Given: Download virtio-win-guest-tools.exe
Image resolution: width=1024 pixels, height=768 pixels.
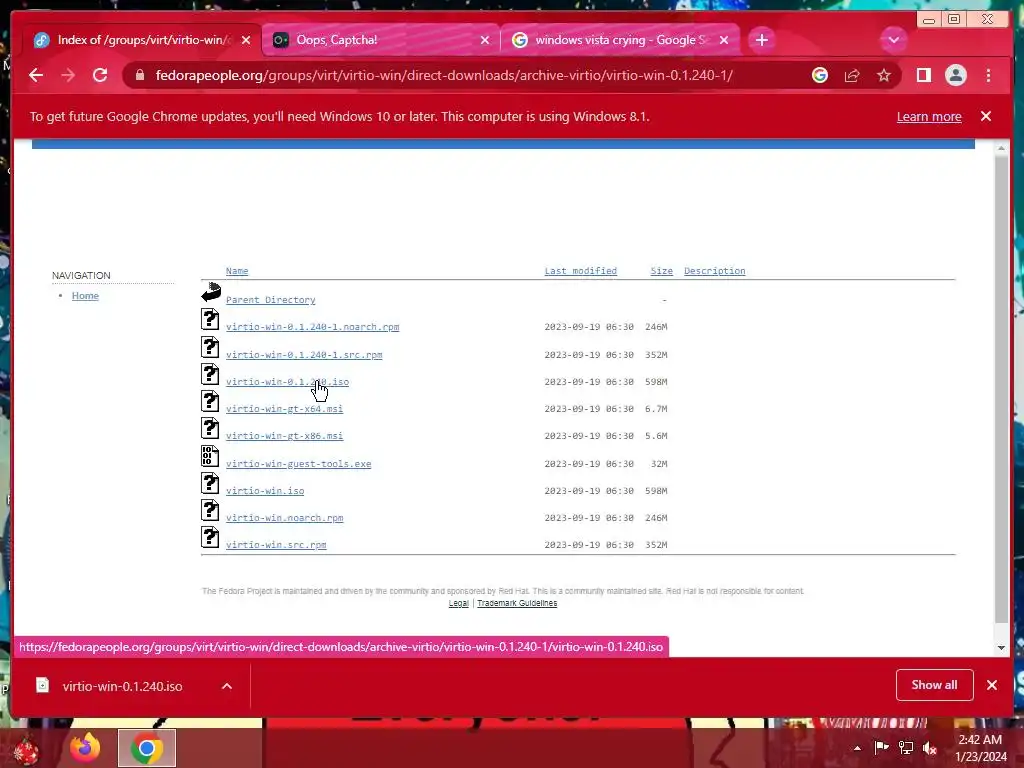Looking at the screenshot, I should (298, 464).
